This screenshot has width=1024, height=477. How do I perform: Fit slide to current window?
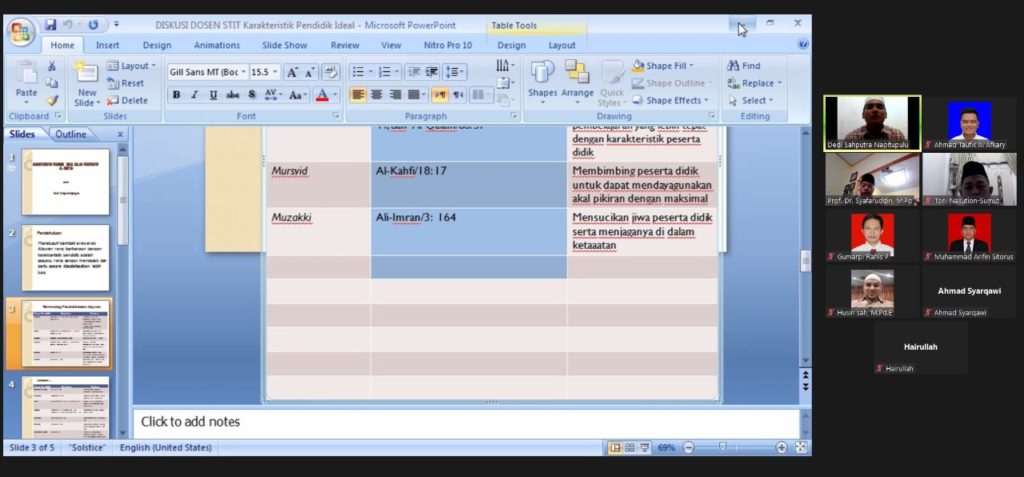tap(801, 448)
